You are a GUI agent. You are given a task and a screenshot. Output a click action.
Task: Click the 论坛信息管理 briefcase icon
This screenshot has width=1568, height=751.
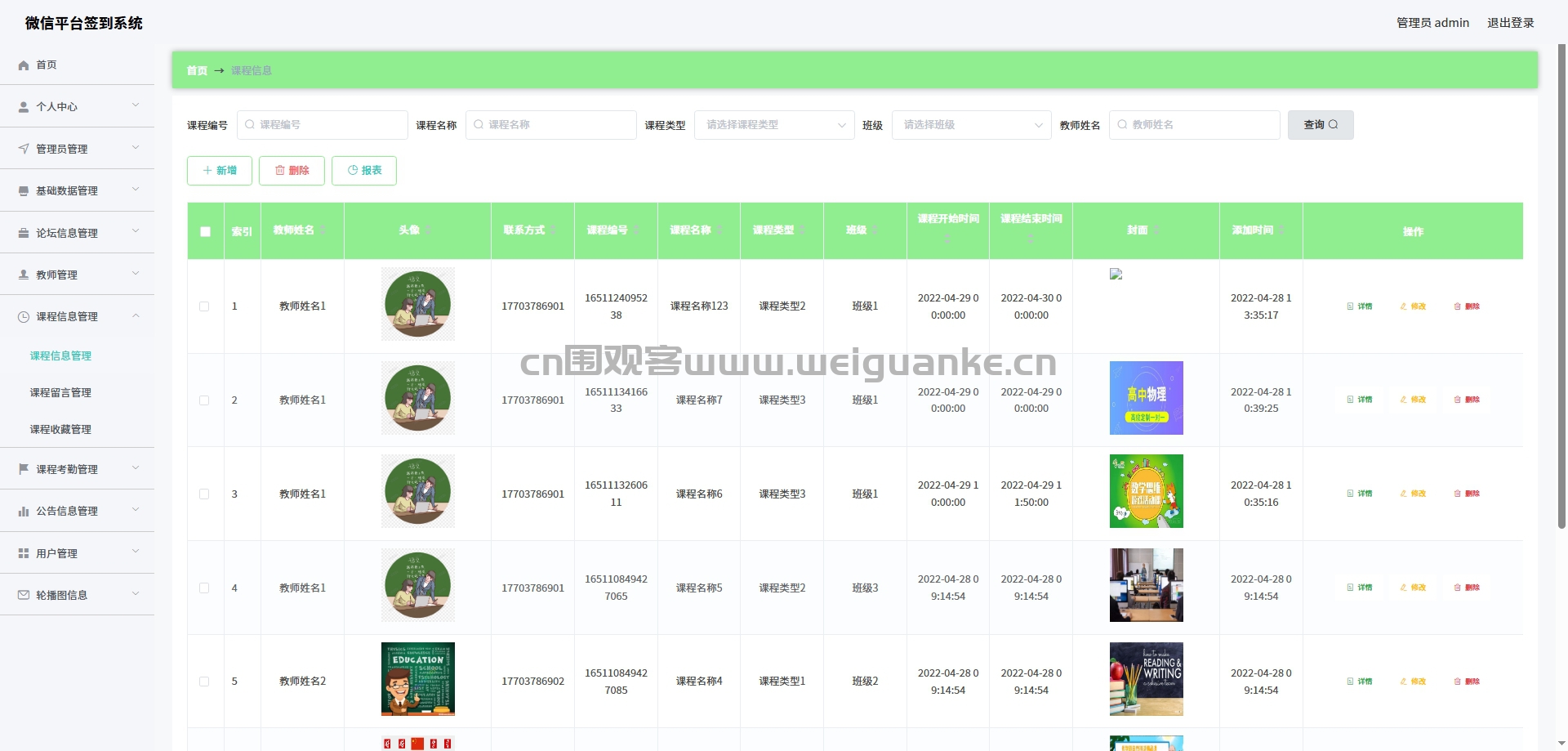point(24,233)
